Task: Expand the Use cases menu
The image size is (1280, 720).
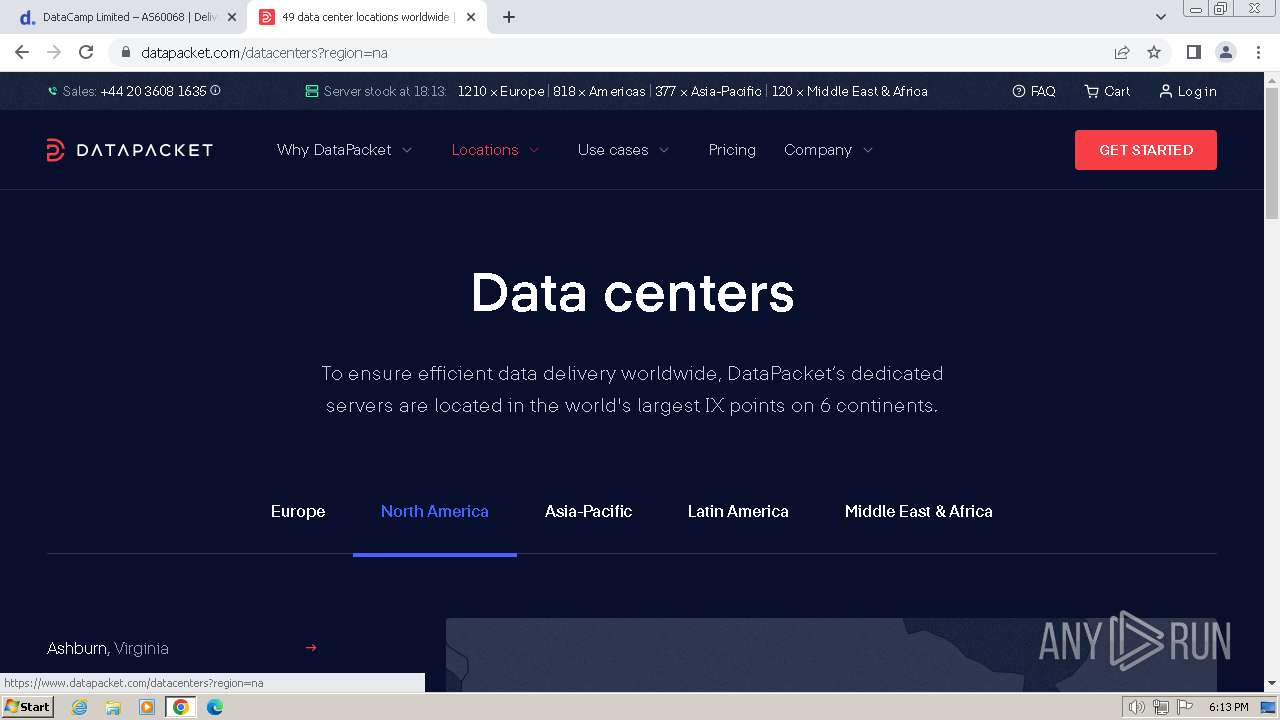Action: click(624, 150)
